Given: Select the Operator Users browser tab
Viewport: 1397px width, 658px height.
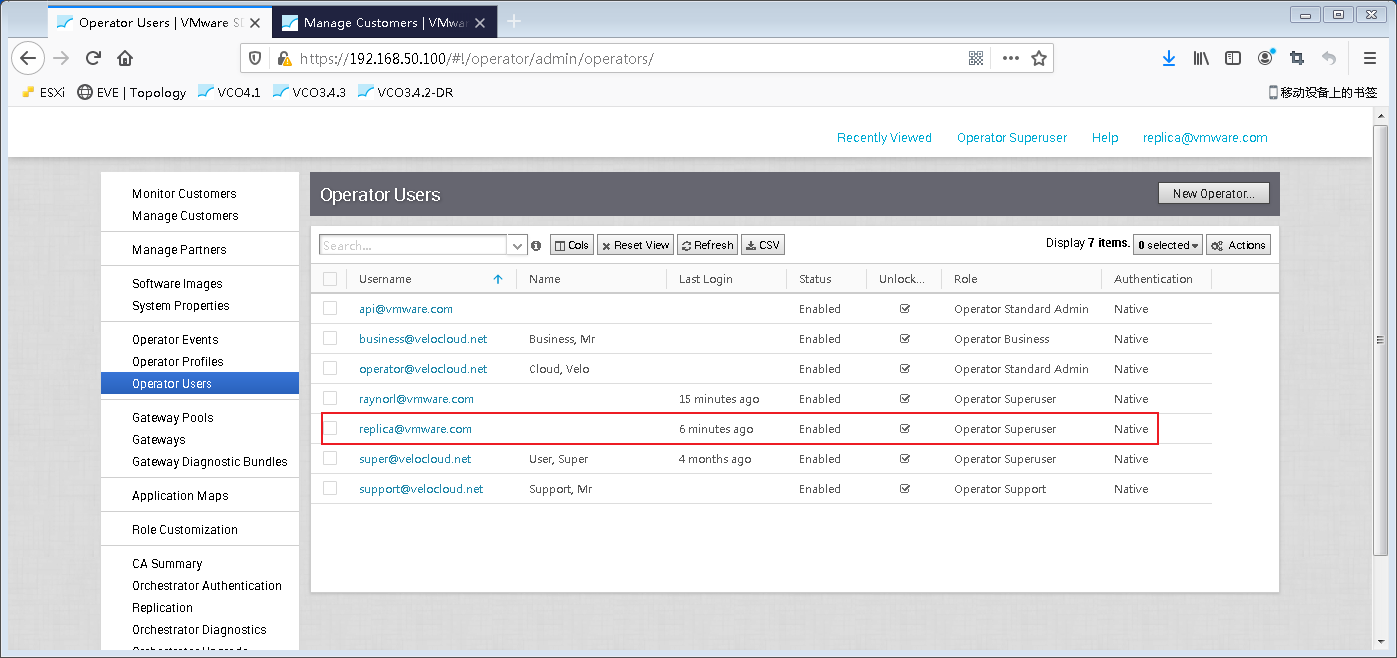Looking at the screenshot, I should click(x=159, y=22).
